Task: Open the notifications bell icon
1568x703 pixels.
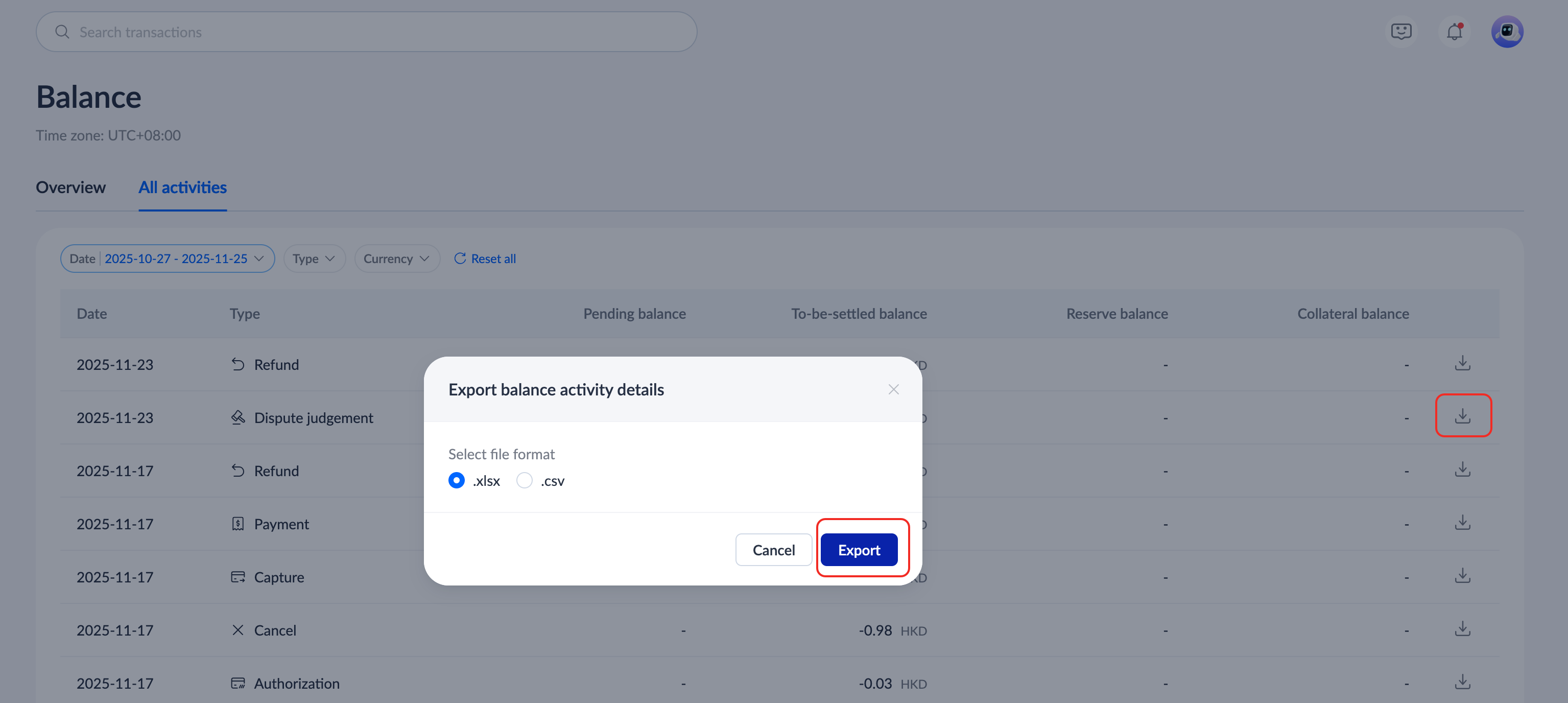Action: [1454, 32]
